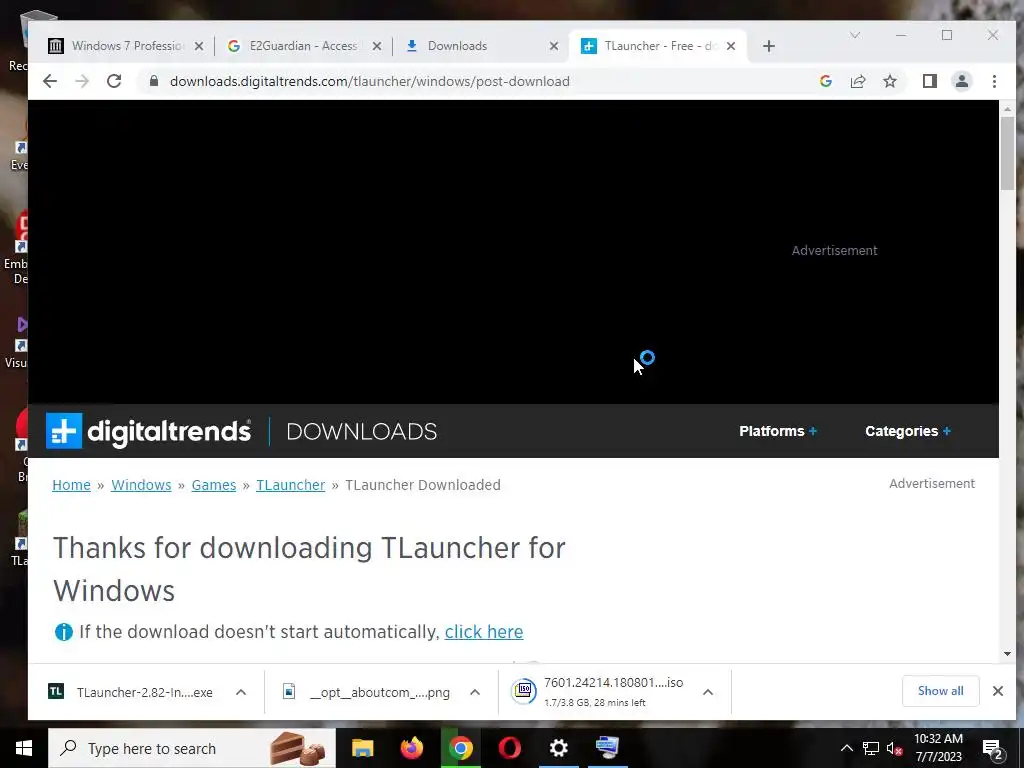Click the computer monitor taskbar app
Image resolution: width=1024 pixels, height=768 pixels.
tap(607, 748)
